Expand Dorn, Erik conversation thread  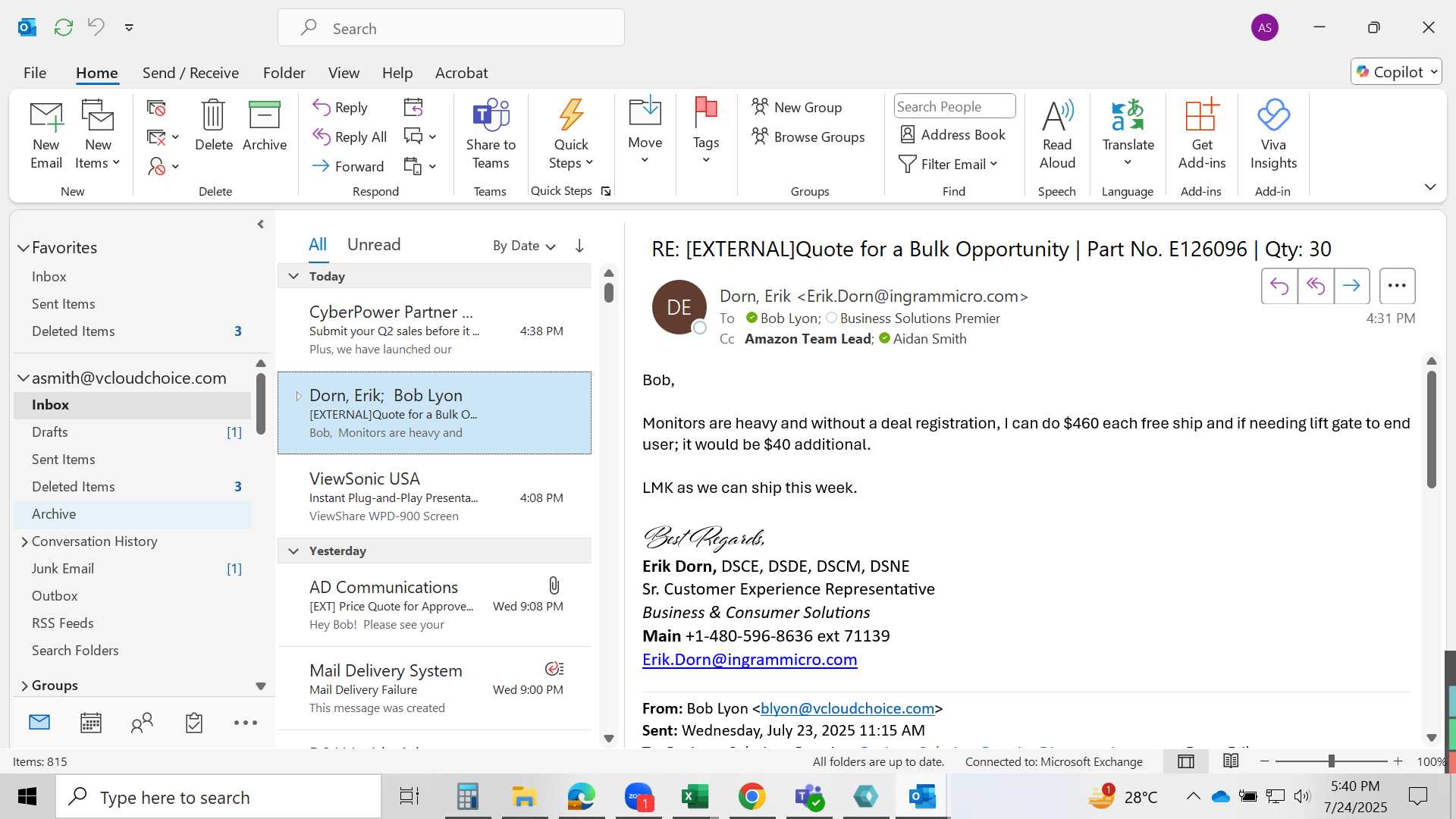(298, 396)
